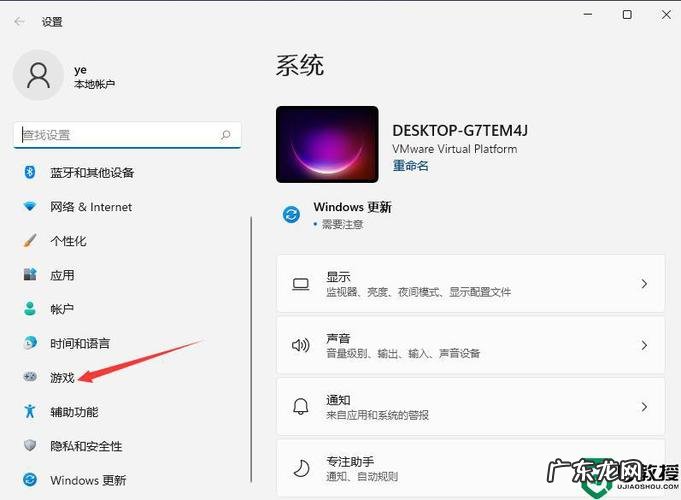Click the Bluetooth icon in sidebar
The width and height of the screenshot is (681, 500).
[x=30, y=172]
